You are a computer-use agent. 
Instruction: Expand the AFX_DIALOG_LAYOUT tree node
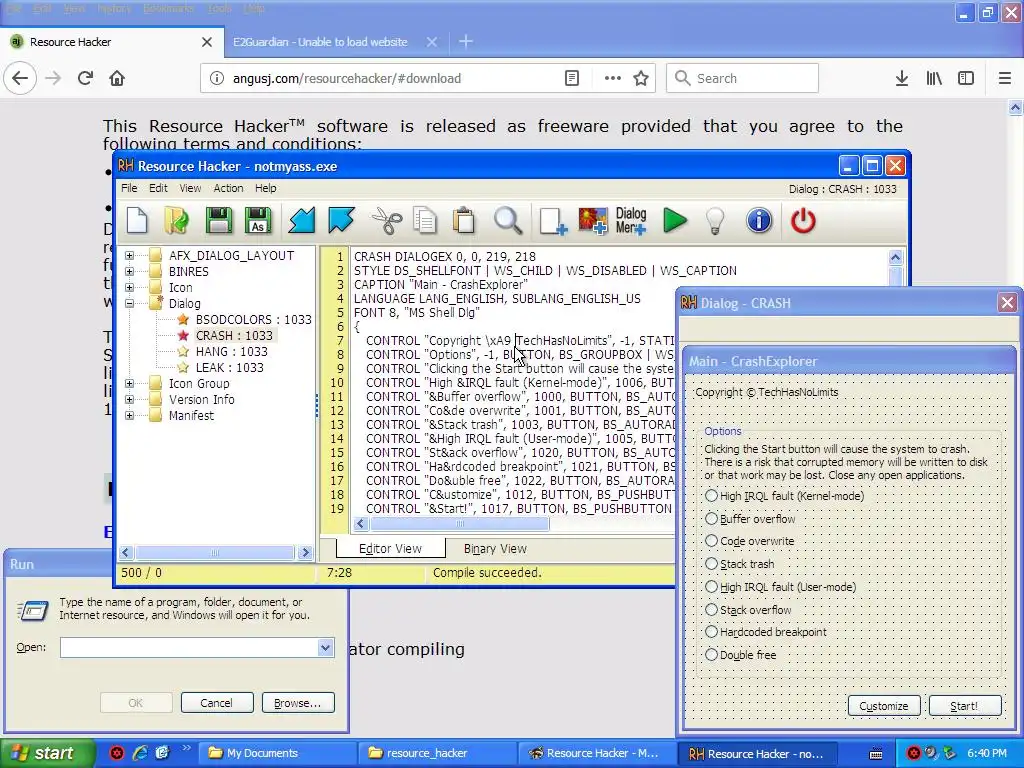click(x=129, y=255)
